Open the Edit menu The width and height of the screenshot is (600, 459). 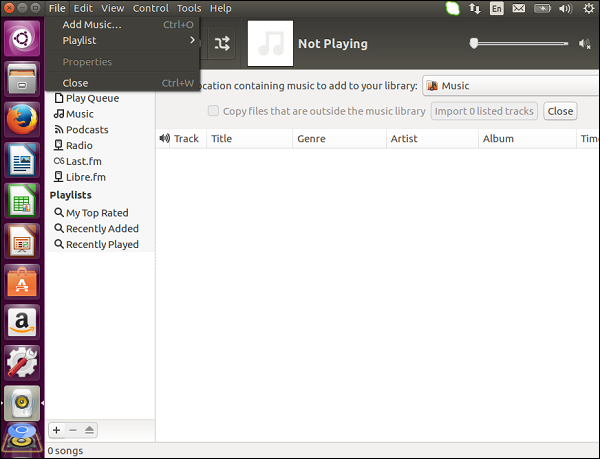coord(83,8)
